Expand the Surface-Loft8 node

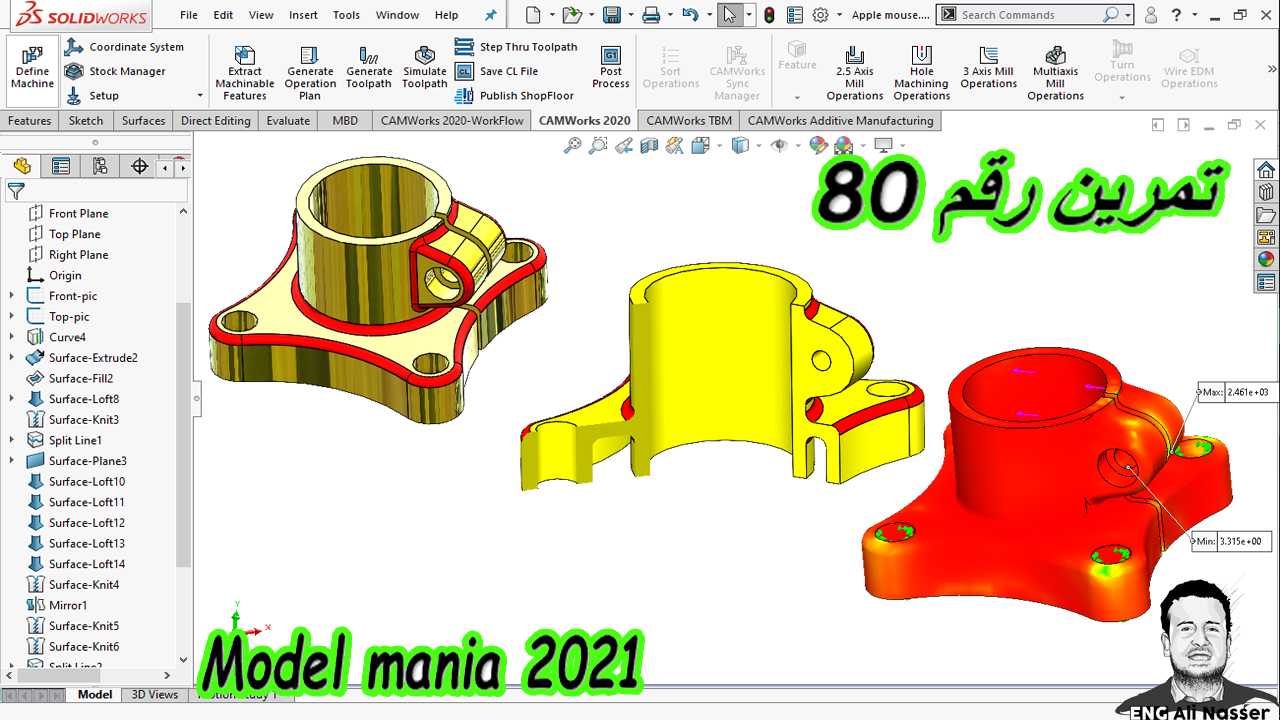(x=12, y=399)
